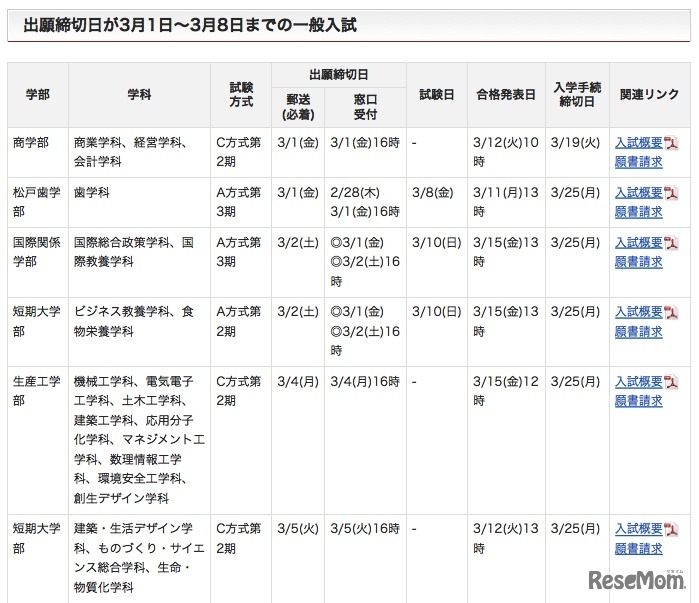Open 願書請求 link in 短期大学部 C方式第2期 row
Viewport: 699px width, 603px height.
[639, 549]
